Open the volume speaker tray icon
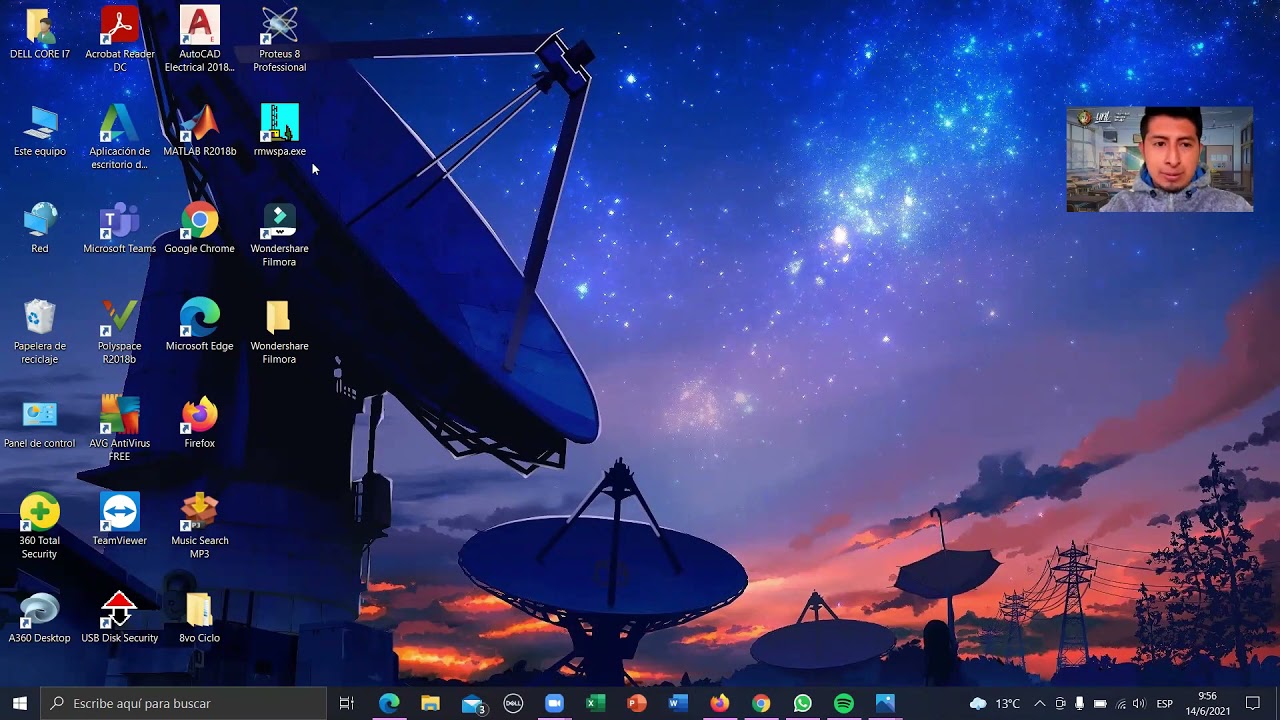 pyautogui.click(x=1139, y=703)
